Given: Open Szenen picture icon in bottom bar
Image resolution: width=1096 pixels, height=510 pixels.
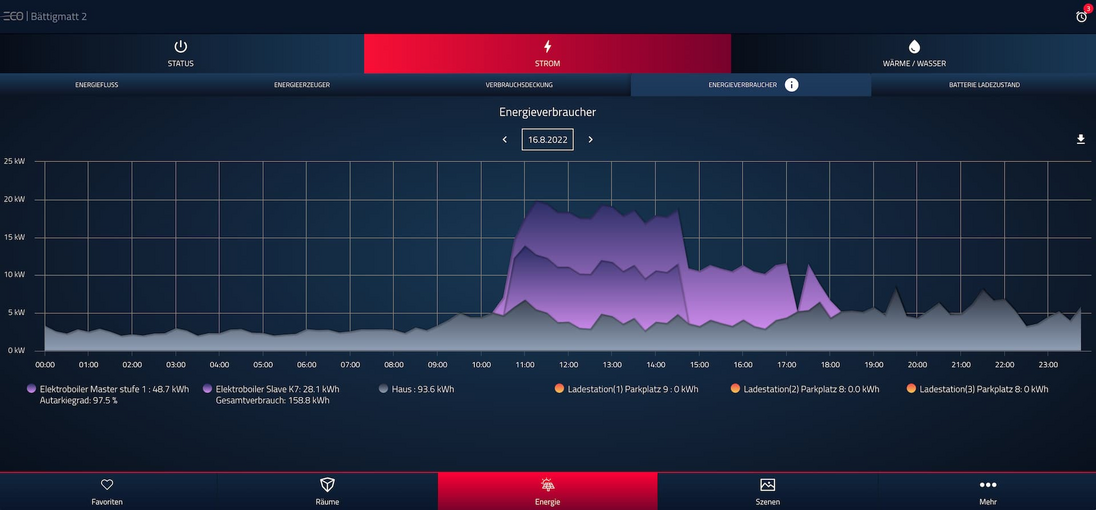Looking at the screenshot, I should point(767,485).
